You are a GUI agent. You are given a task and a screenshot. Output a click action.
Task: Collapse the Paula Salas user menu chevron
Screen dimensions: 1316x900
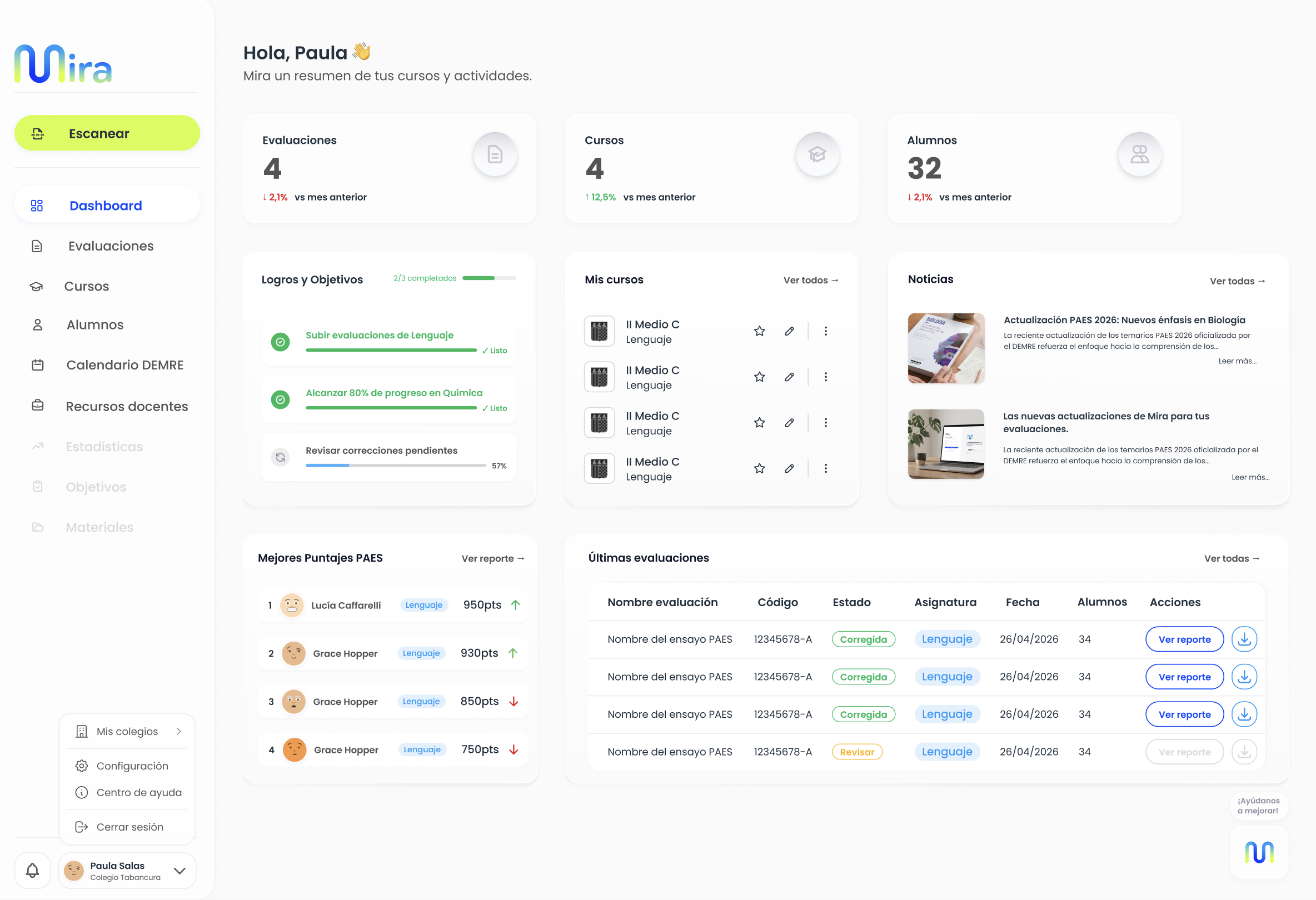coord(180,871)
